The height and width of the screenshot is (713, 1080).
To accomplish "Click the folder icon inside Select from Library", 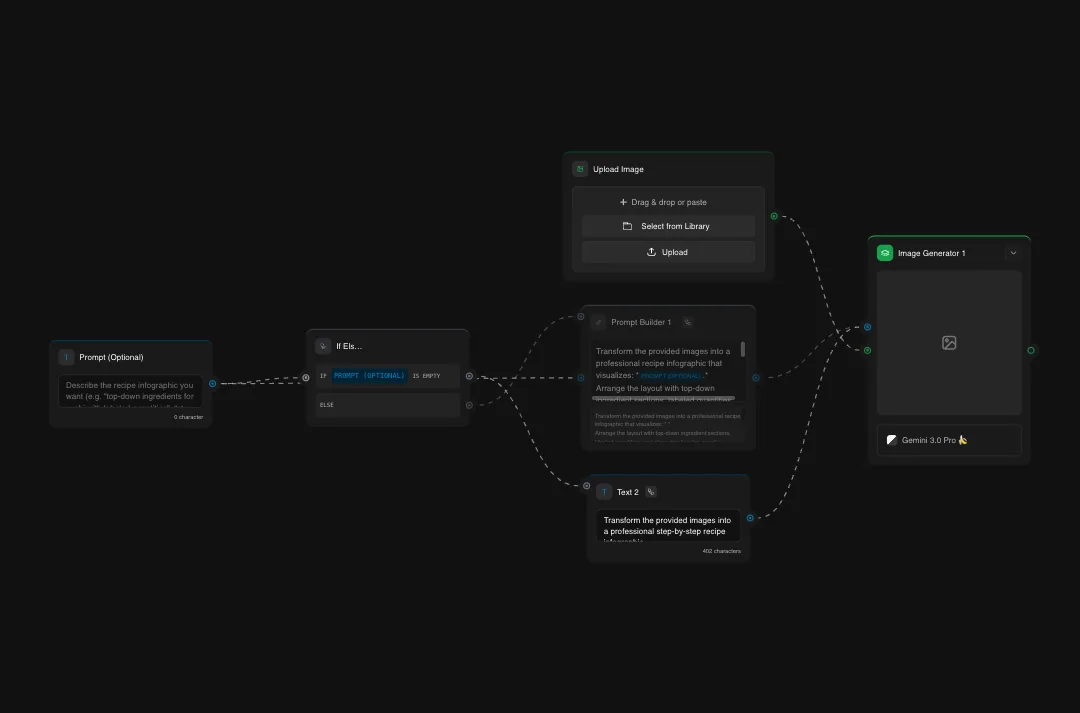I will [630, 226].
